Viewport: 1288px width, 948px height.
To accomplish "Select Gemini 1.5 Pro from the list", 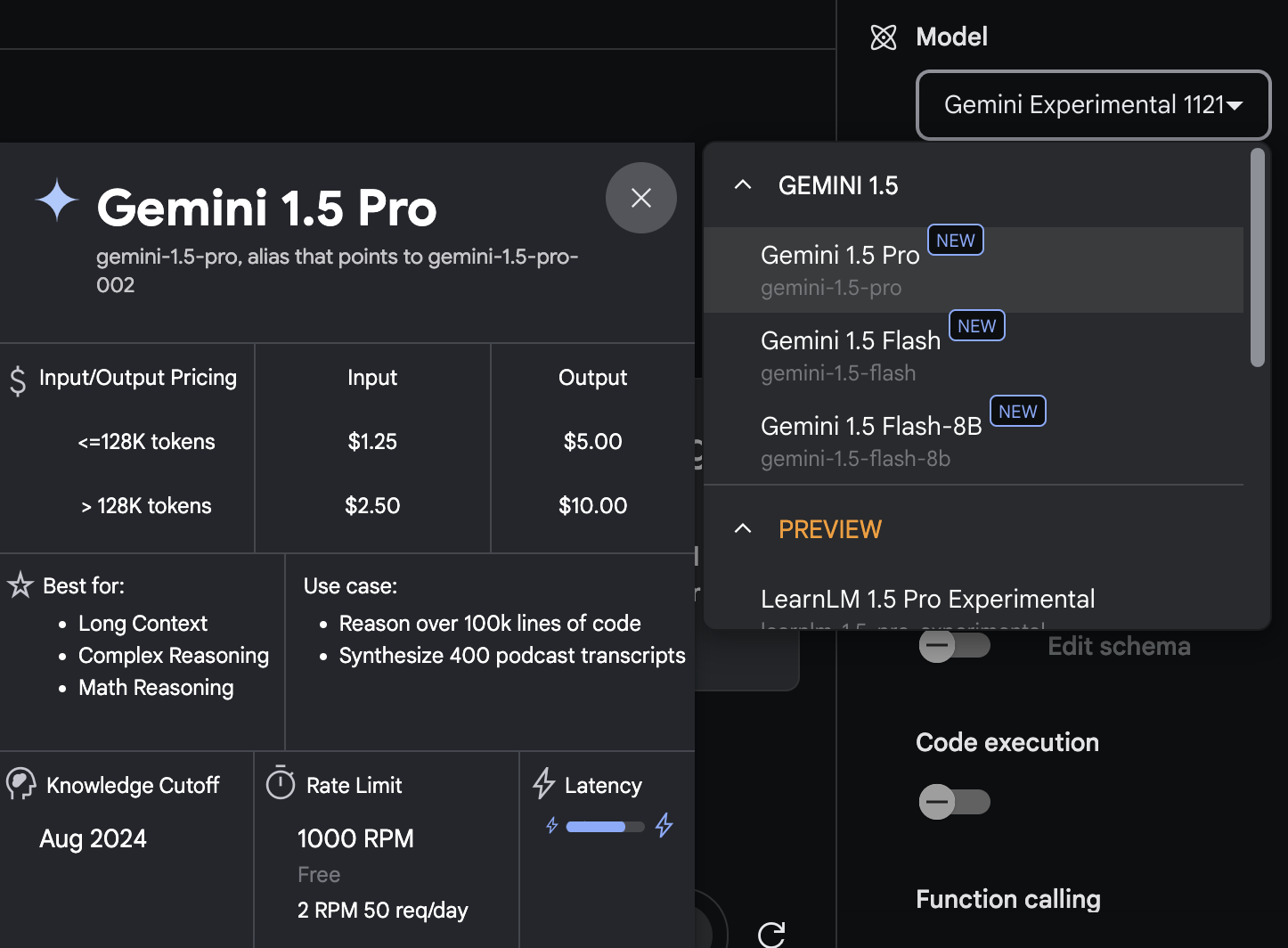I will point(974,270).
